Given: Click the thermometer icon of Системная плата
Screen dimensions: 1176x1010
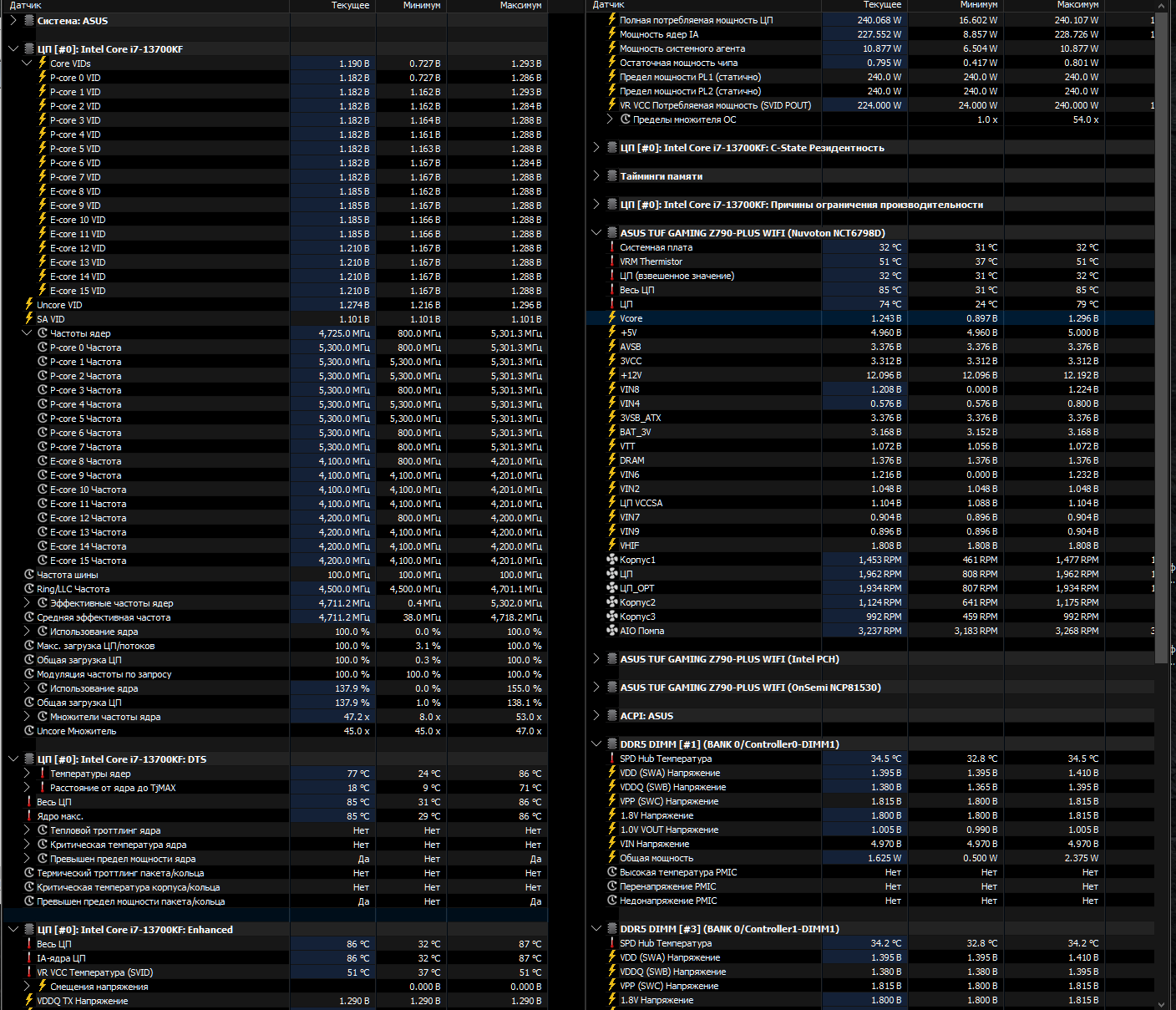Looking at the screenshot, I should click(612, 246).
